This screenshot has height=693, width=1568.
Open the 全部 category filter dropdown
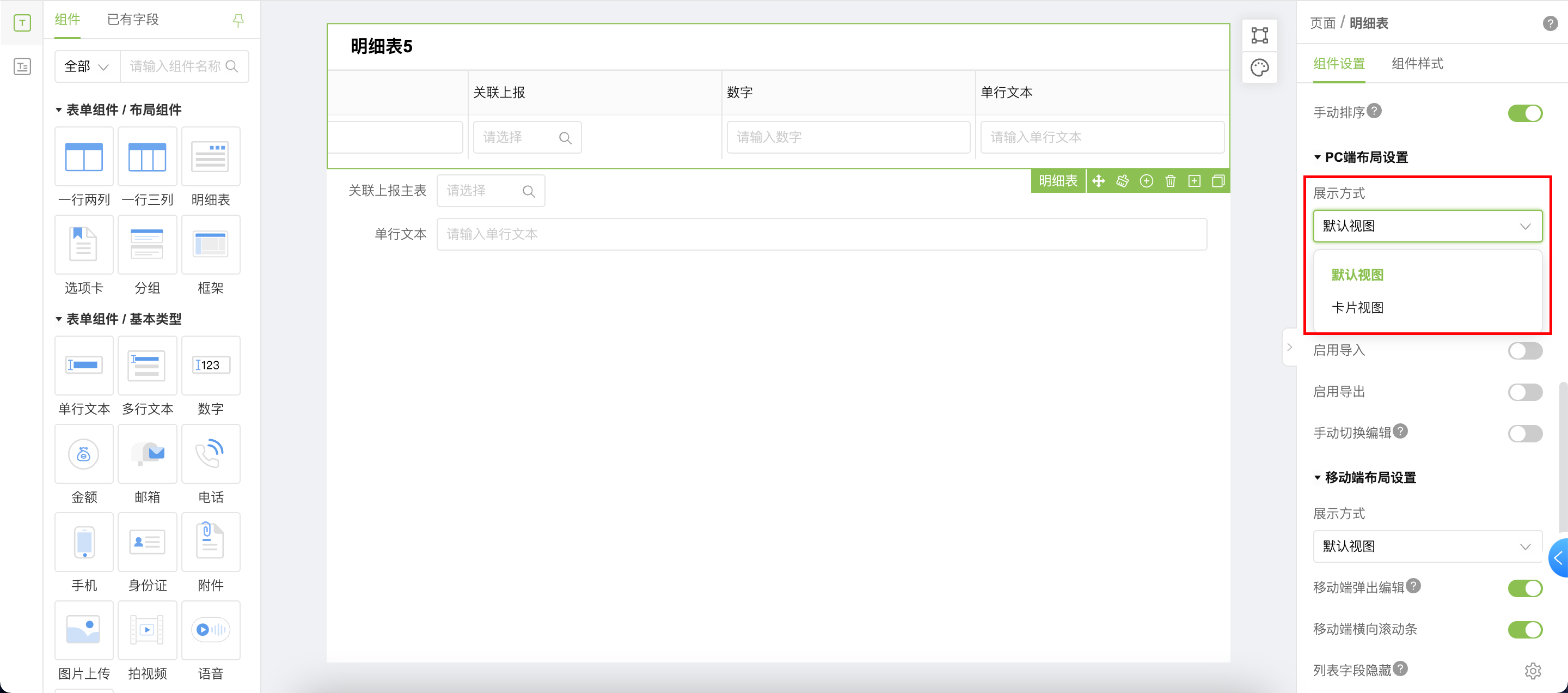[x=87, y=66]
